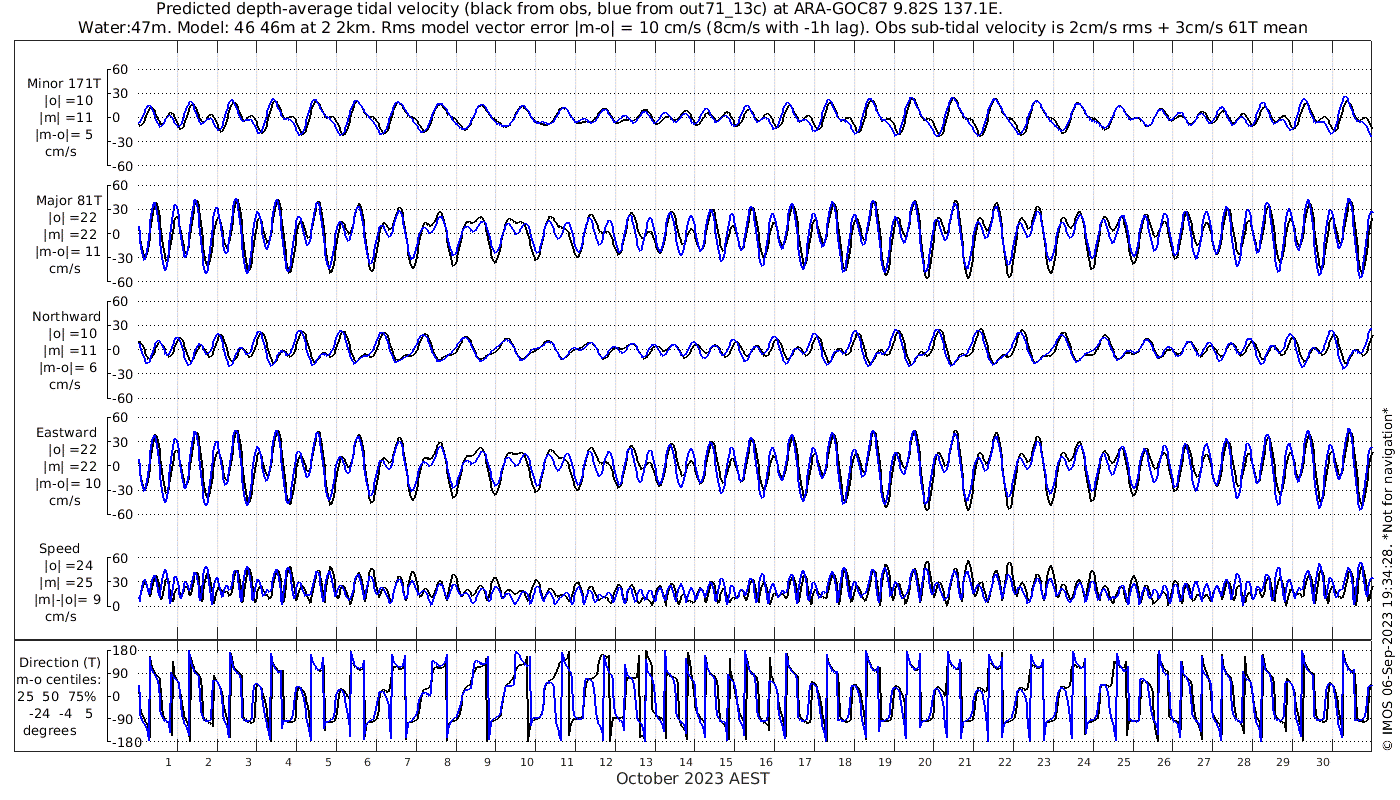Click the 'Eastward' panel label
Viewport: 1400px width, 800px height.
67,432
